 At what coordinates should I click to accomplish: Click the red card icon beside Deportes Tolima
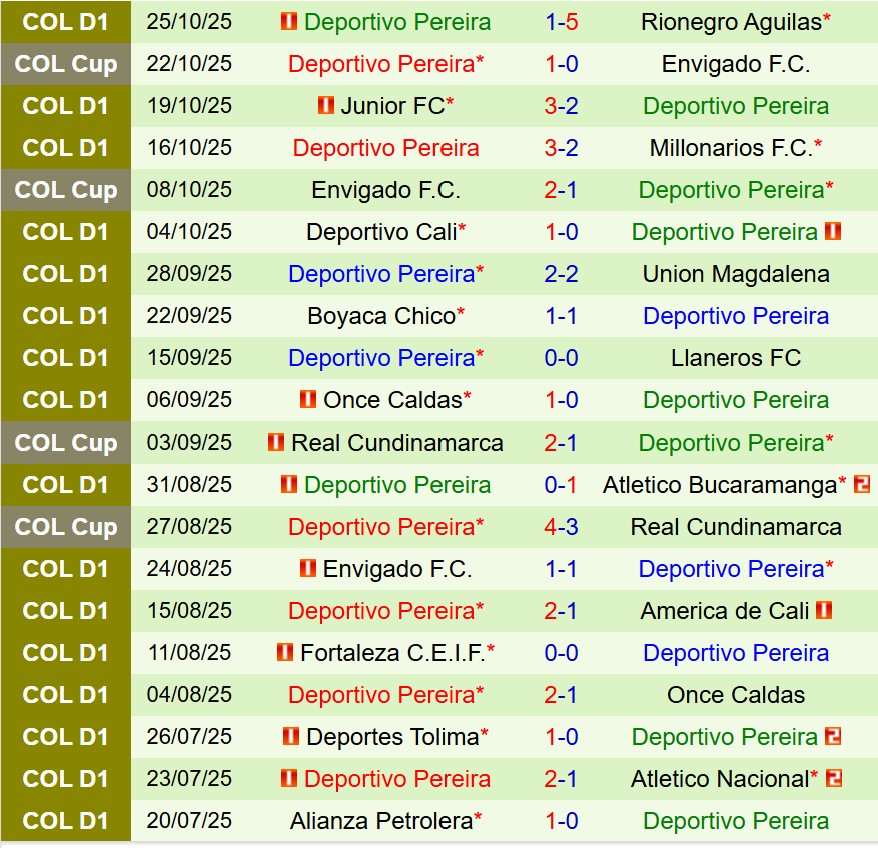tap(292, 737)
